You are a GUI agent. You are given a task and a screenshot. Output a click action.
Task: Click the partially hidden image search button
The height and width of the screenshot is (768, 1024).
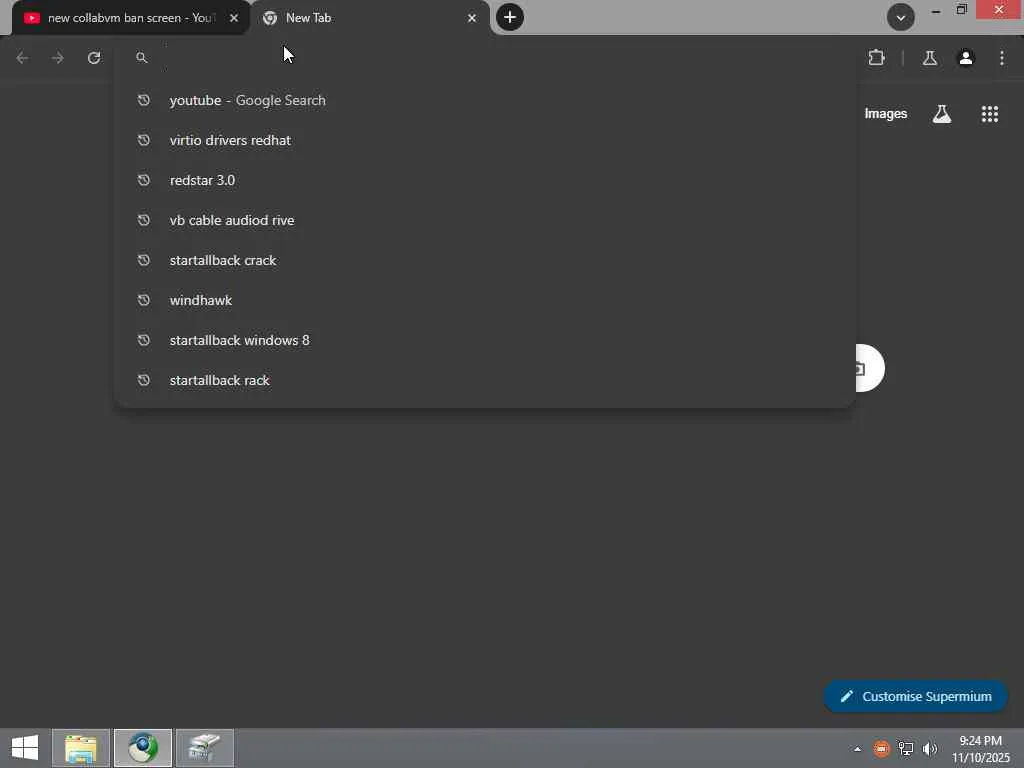(x=869, y=368)
